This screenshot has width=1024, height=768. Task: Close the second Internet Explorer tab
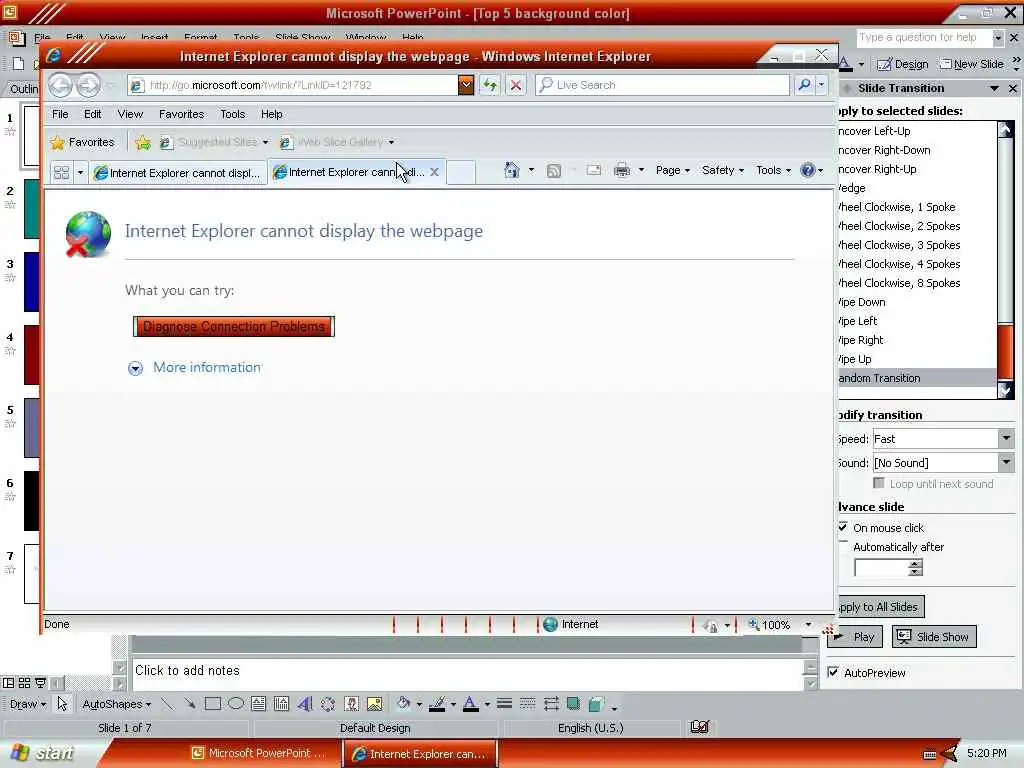tap(434, 172)
